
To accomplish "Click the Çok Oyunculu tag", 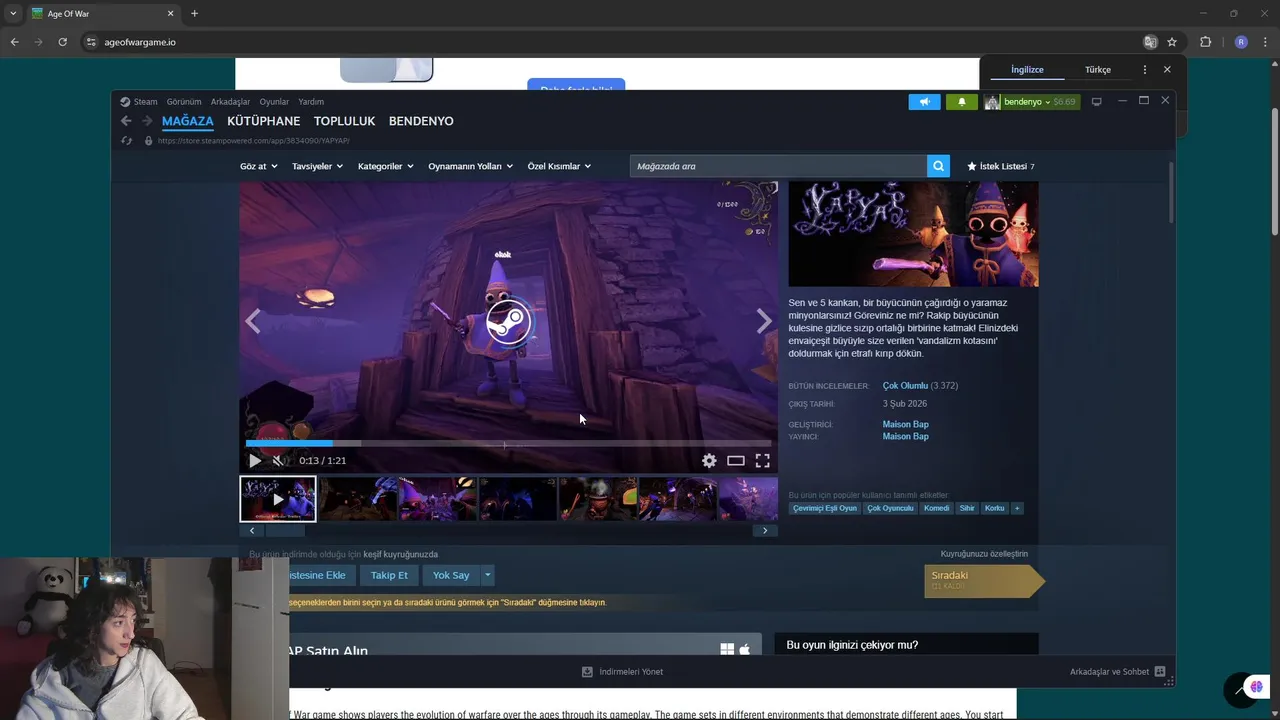I will [x=890, y=508].
